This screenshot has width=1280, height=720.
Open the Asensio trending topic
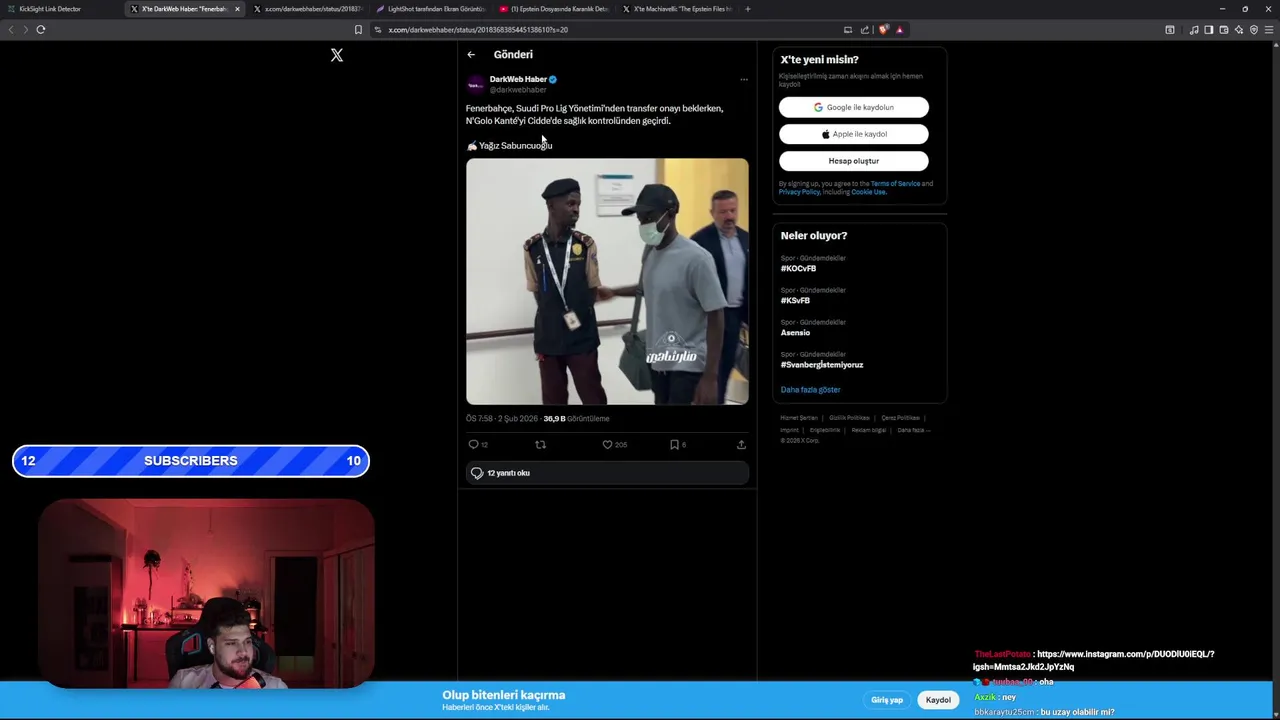tap(795, 333)
